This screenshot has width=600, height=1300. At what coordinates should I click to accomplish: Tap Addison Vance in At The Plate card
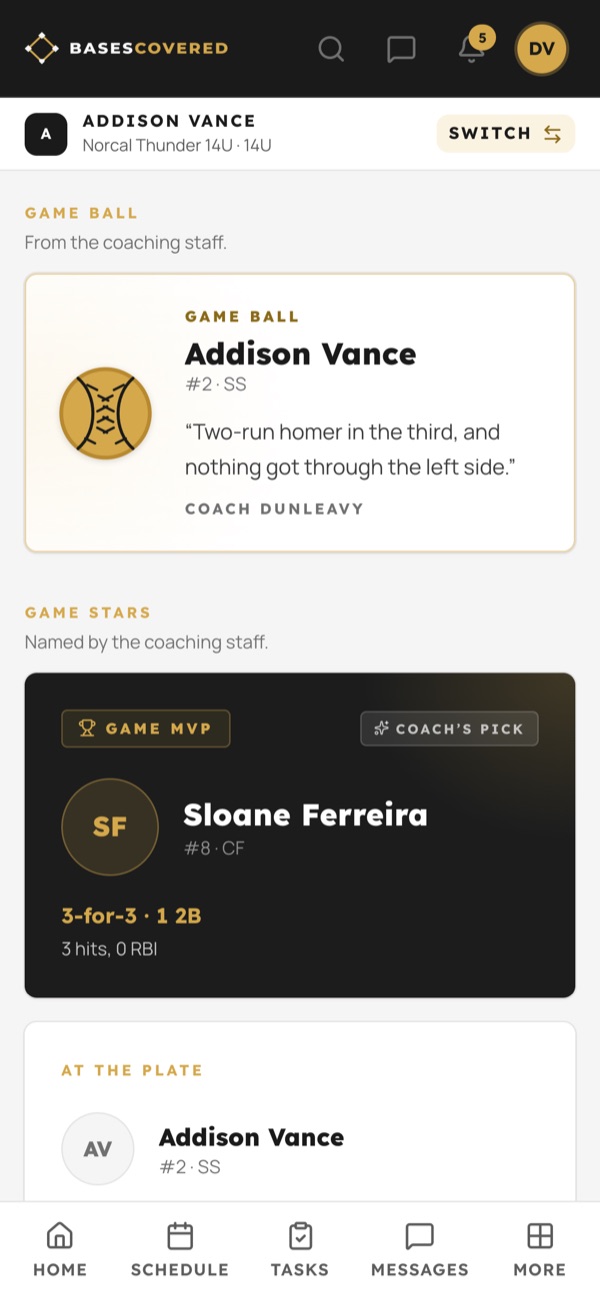pos(251,1137)
